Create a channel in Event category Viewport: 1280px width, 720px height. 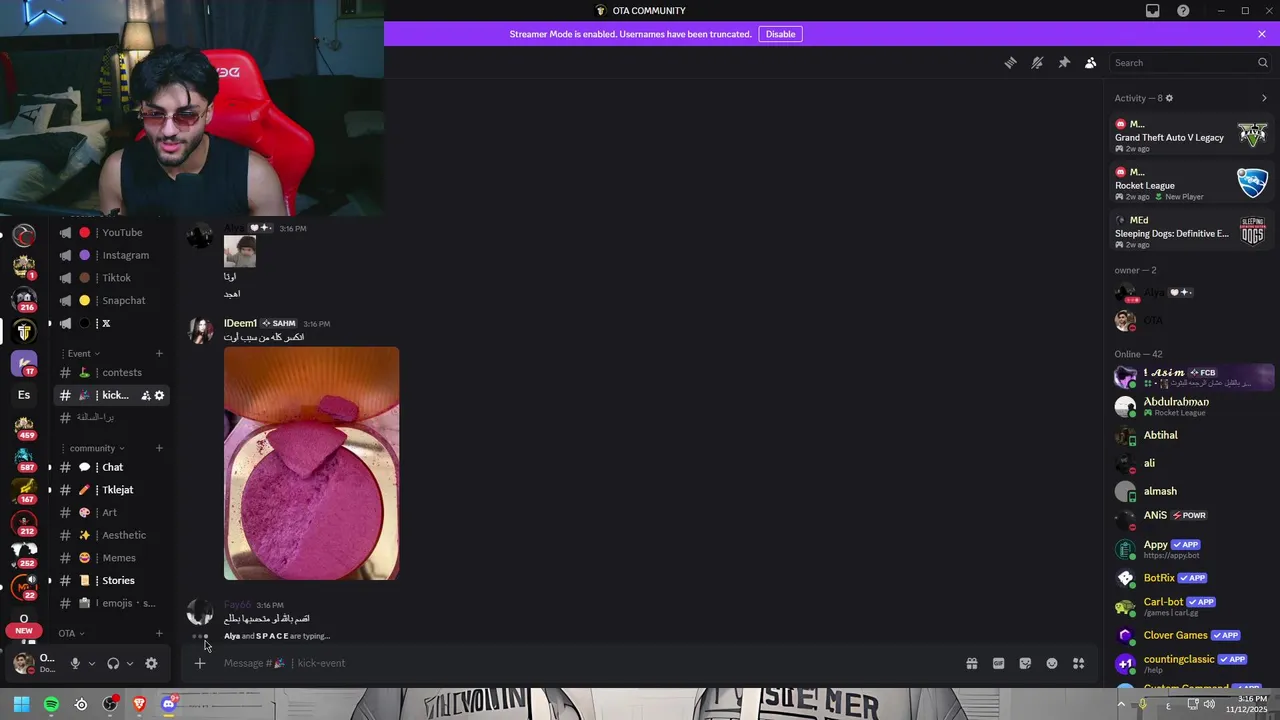[x=159, y=353]
